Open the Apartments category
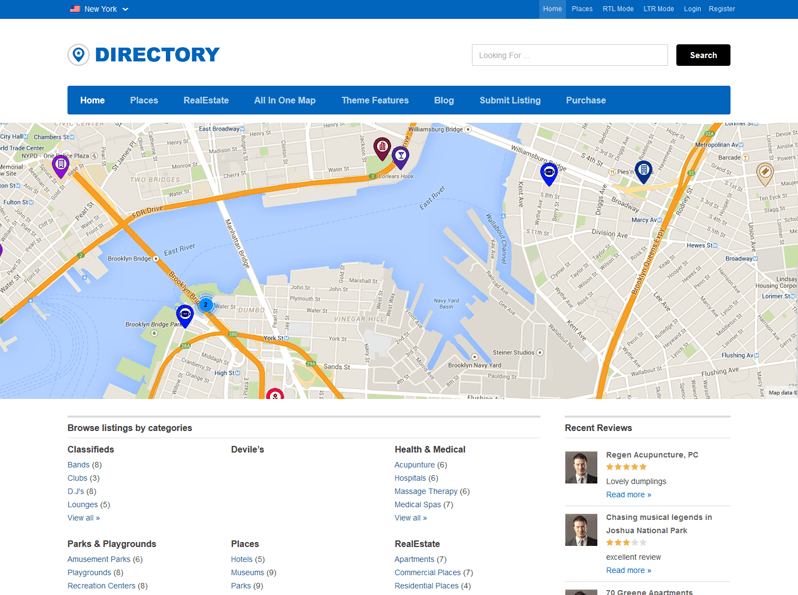 pos(414,559)
